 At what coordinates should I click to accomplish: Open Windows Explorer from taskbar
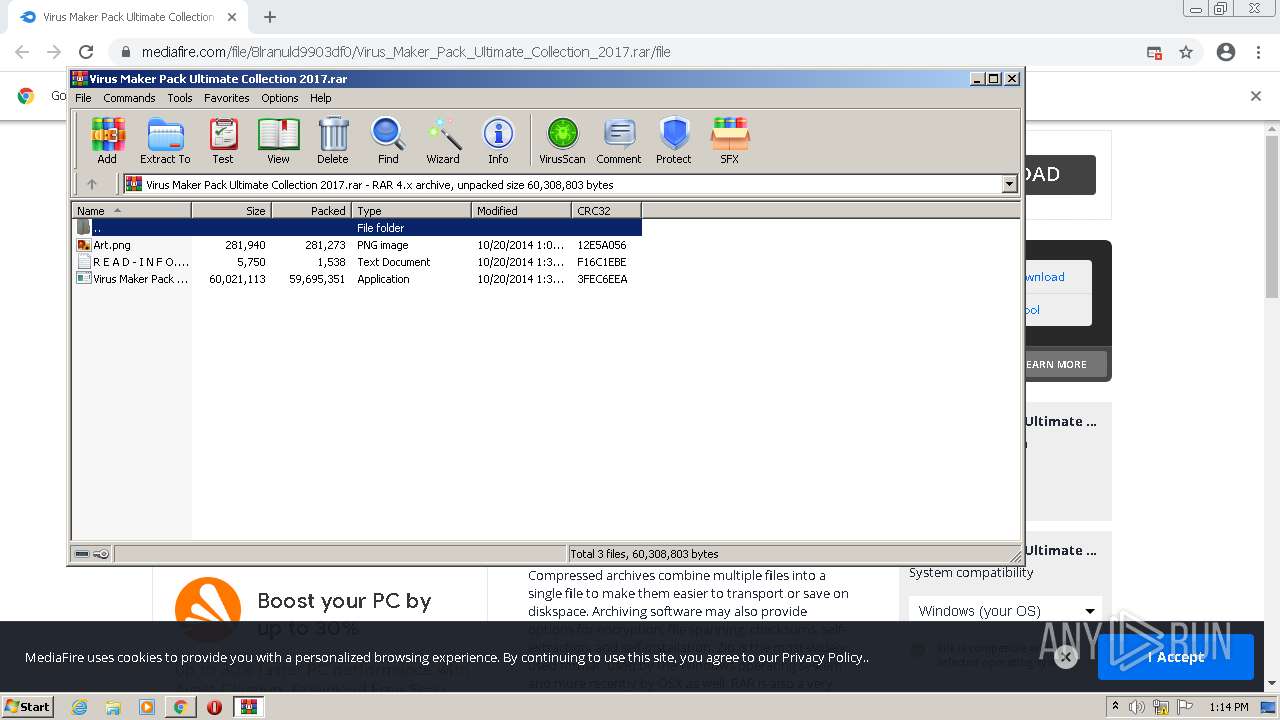tap(113, 707)
